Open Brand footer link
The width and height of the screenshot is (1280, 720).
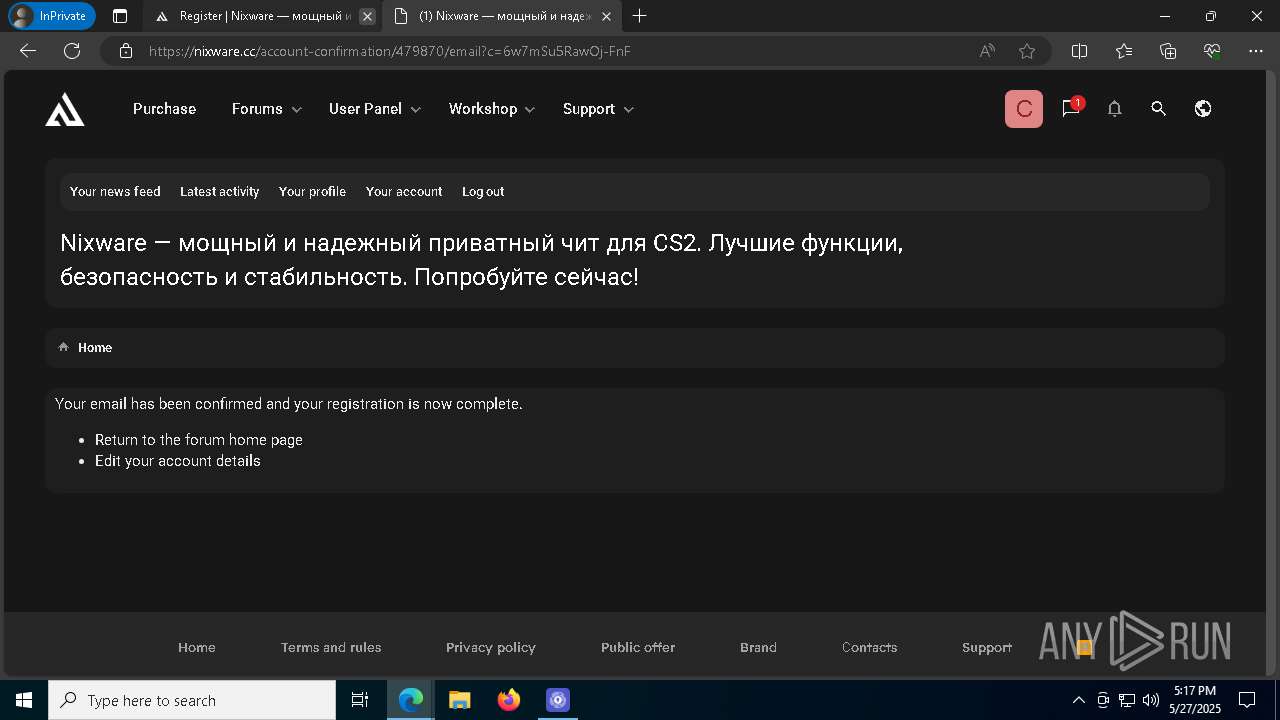758,648
